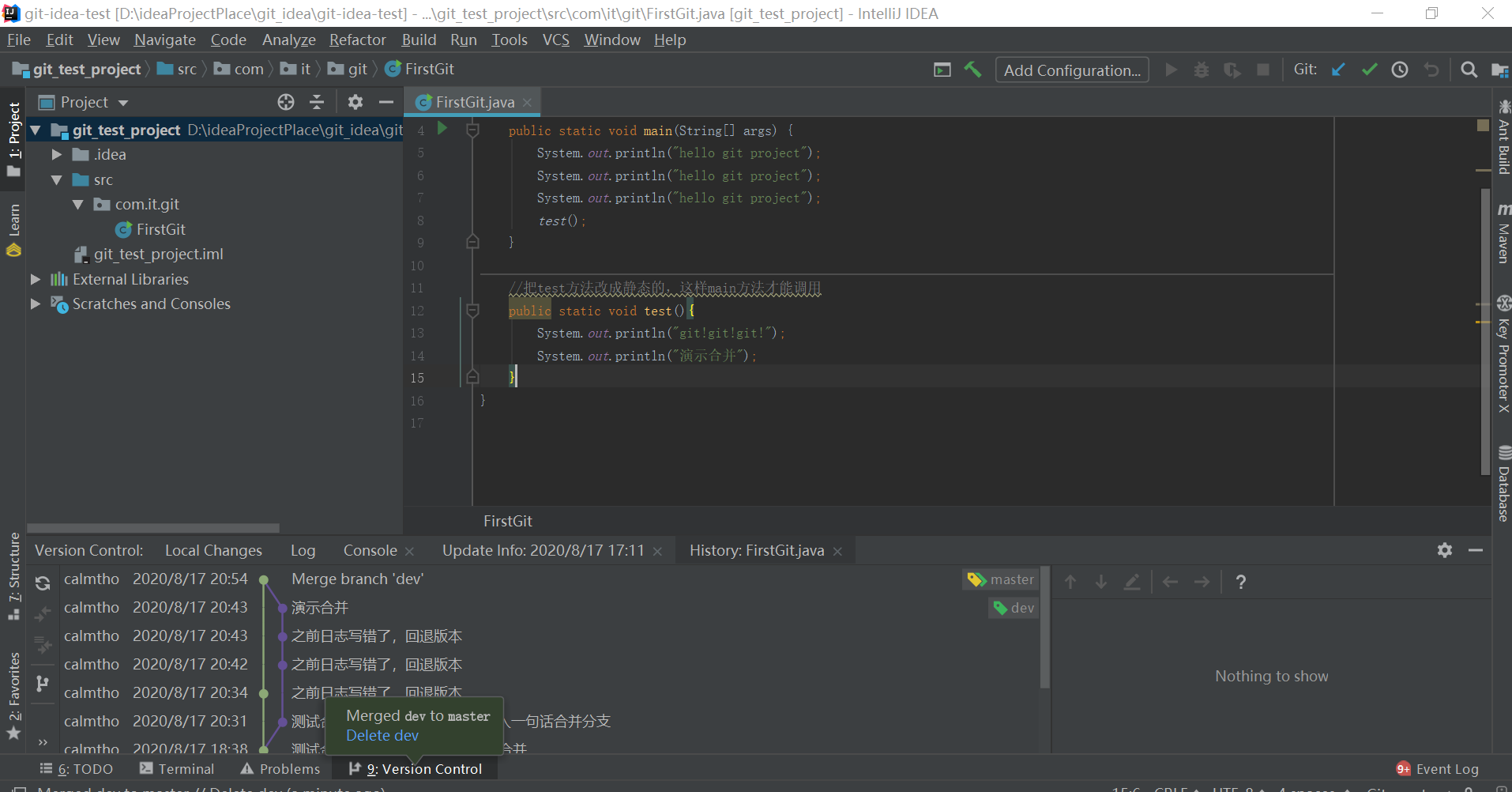Toggle the Learn tool window
1512x792 pixels.
coord(13,229)
